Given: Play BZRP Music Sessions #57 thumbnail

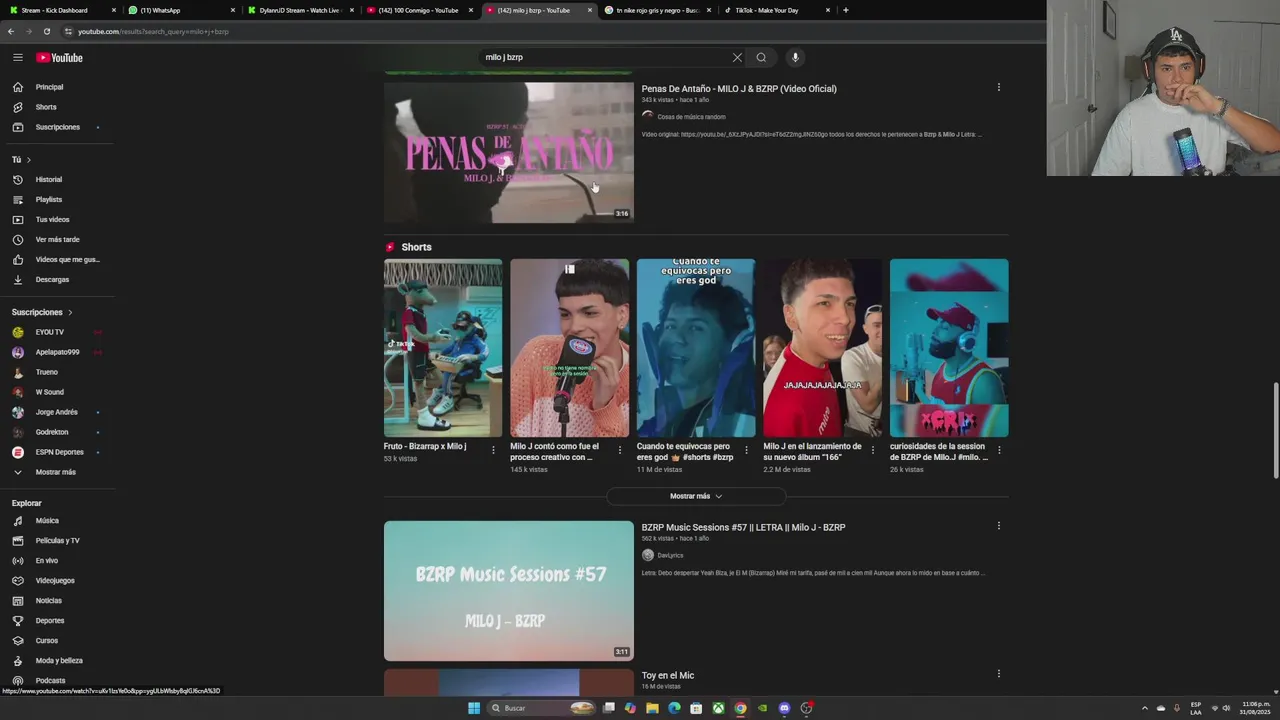Looking at the screenshot, I should (x=508, y=590).
